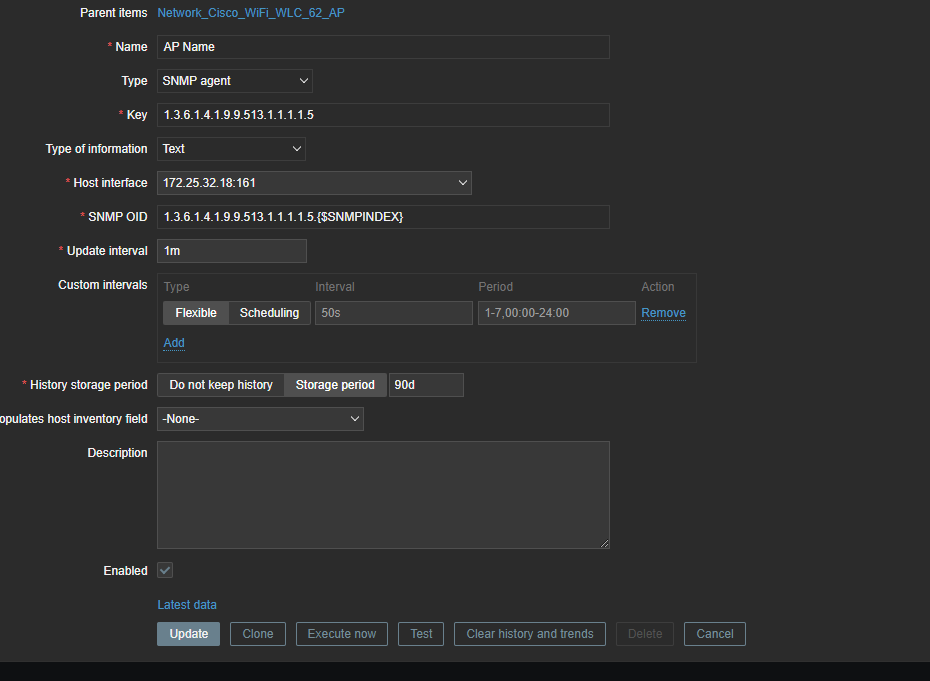Click the Name input field
The height and width of the screenshot is (681, 930).
click(383, 47)
